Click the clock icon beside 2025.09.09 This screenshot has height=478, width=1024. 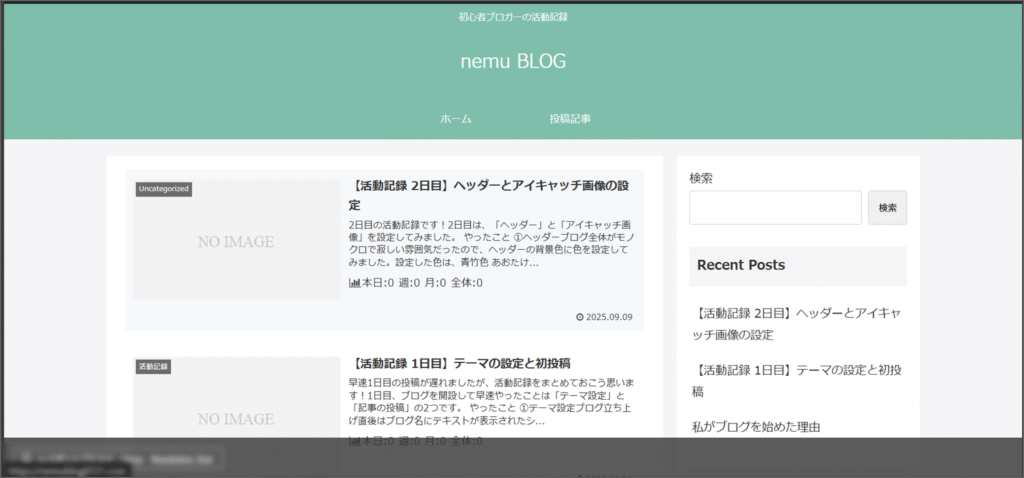580,317
